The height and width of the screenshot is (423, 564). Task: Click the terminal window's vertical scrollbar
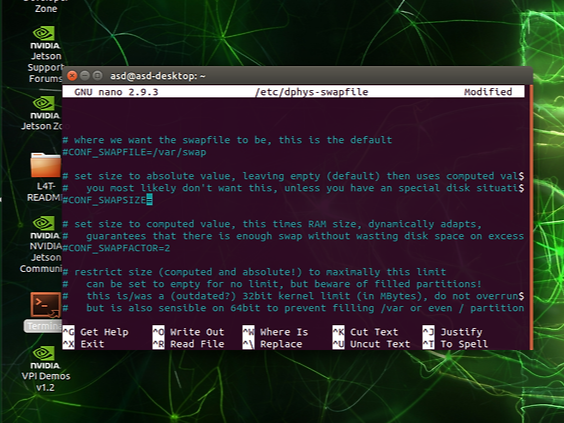click(x=532, y=217)
